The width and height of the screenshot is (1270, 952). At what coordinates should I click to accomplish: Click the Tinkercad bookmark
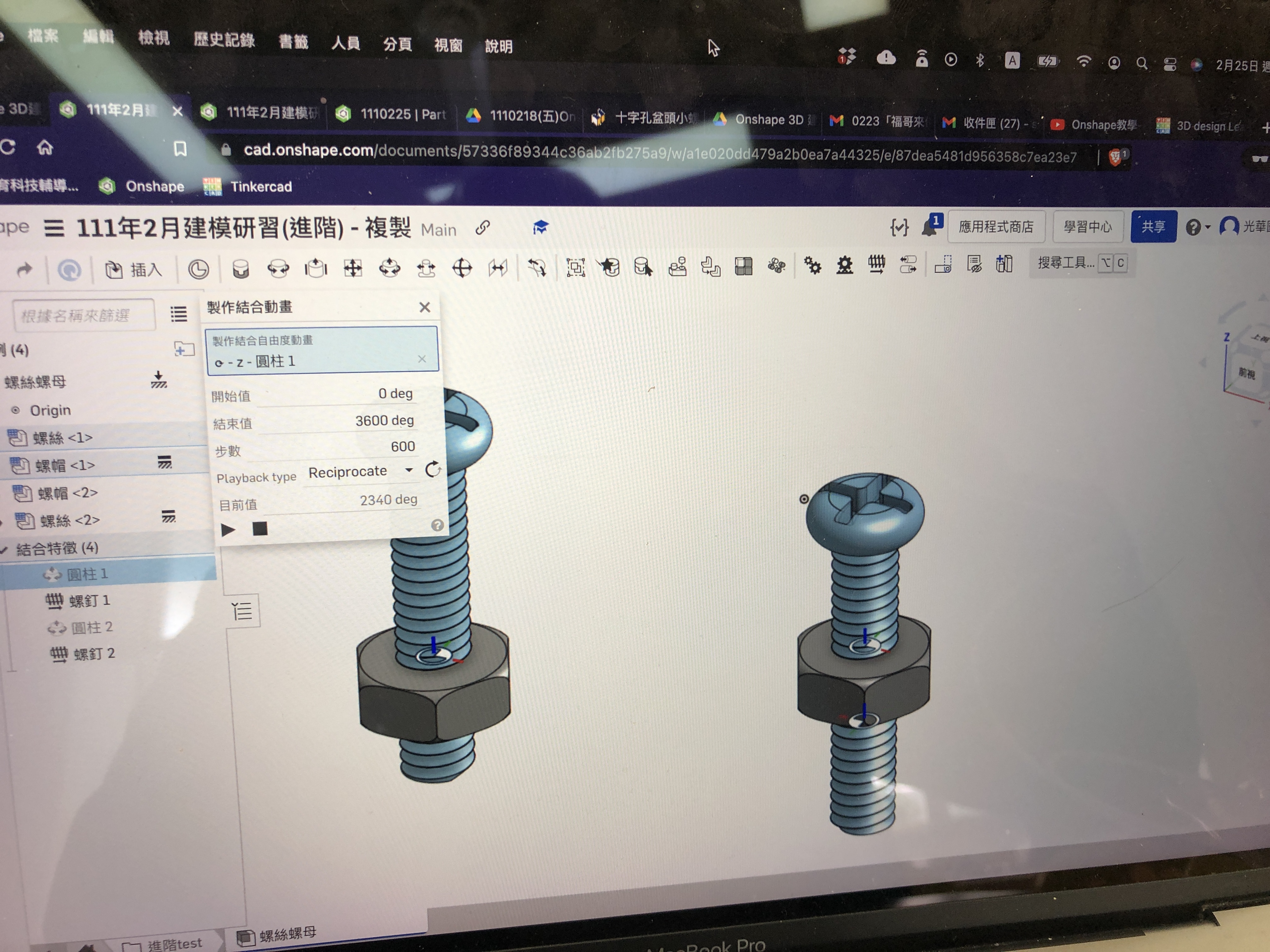[x=248, y=186]
